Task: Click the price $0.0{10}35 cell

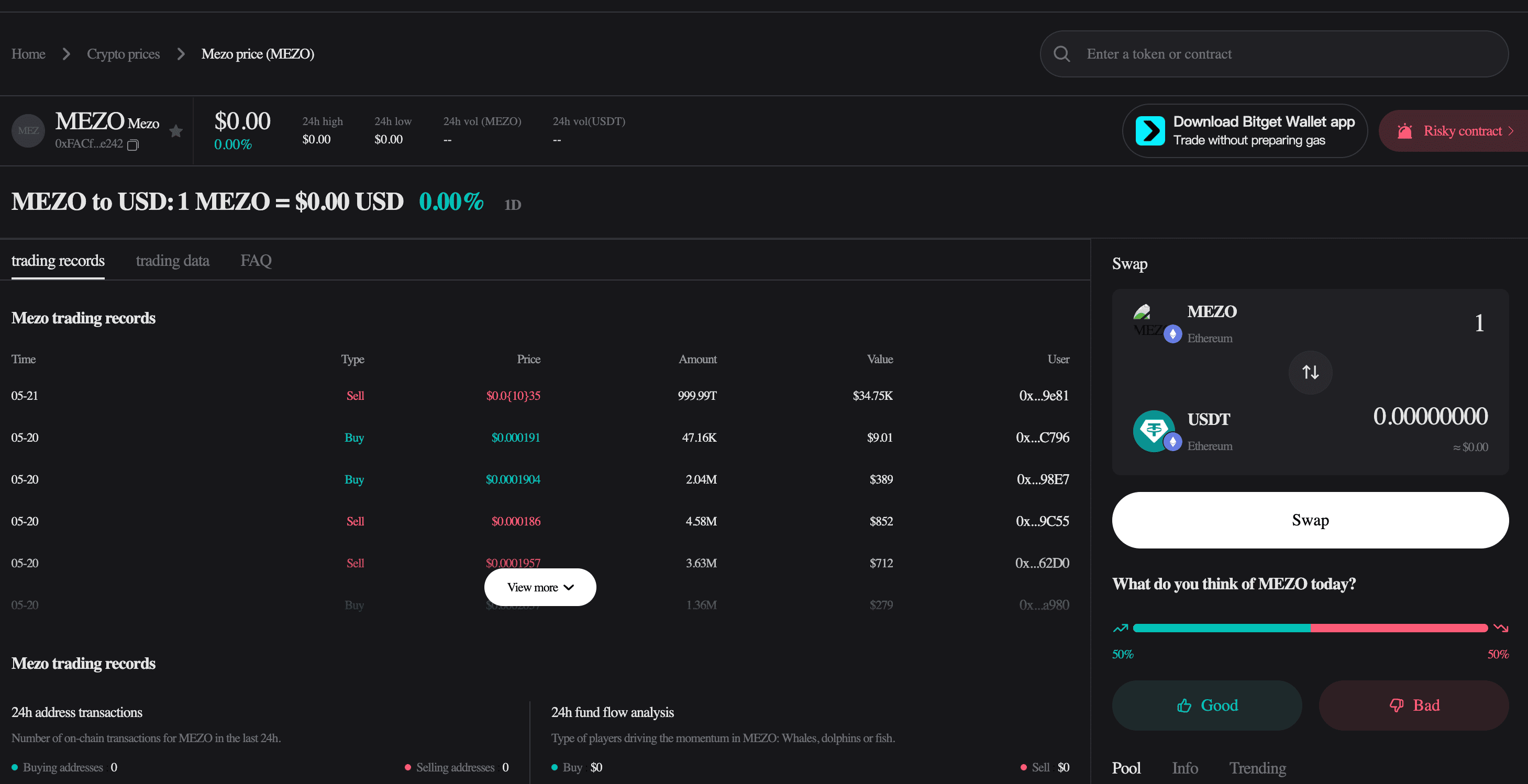Action: tap(513, 396)
